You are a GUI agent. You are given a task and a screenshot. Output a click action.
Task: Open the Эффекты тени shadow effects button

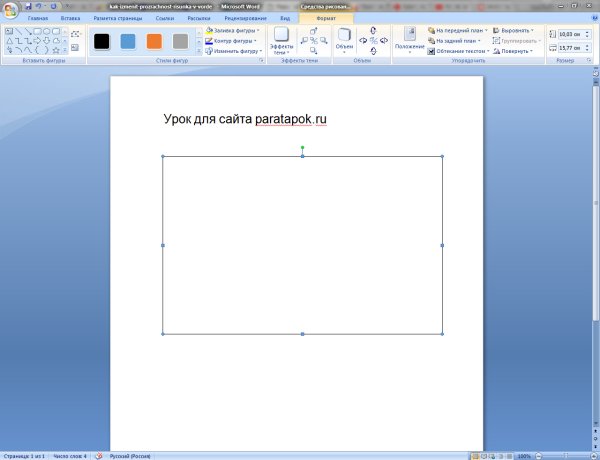tap(282, 42)
